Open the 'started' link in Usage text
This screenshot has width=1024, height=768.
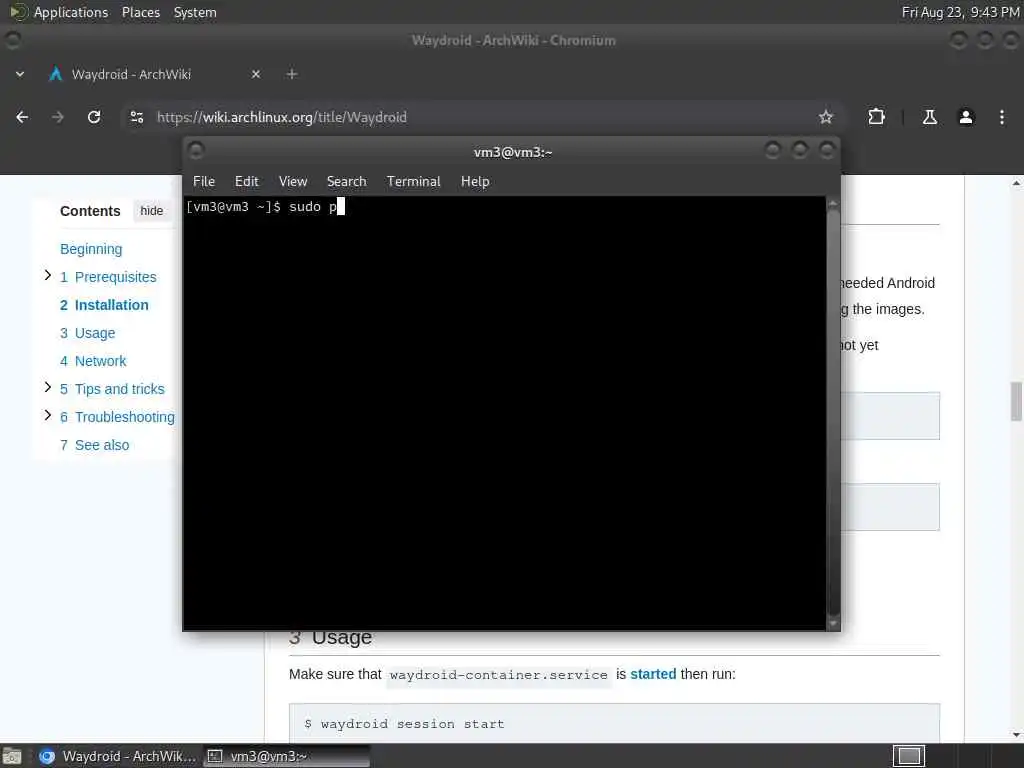[x=653, y=674]
